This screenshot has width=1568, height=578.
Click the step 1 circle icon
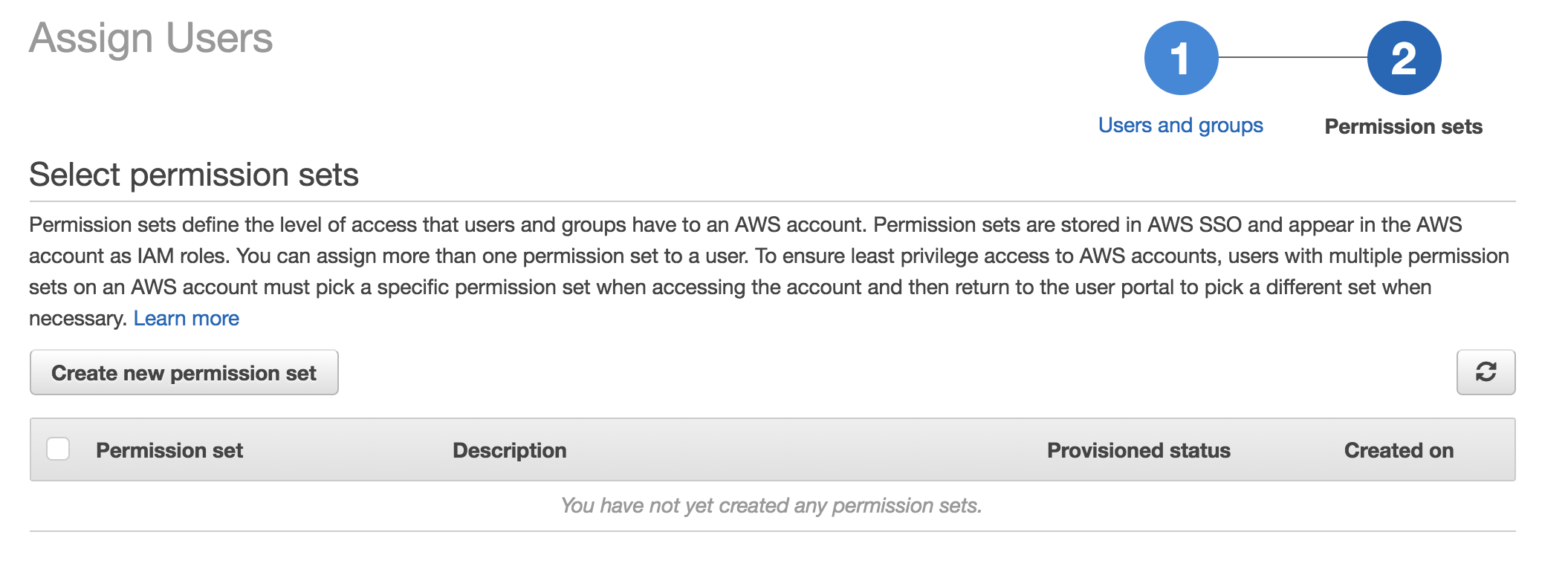tap(1181, 58)
